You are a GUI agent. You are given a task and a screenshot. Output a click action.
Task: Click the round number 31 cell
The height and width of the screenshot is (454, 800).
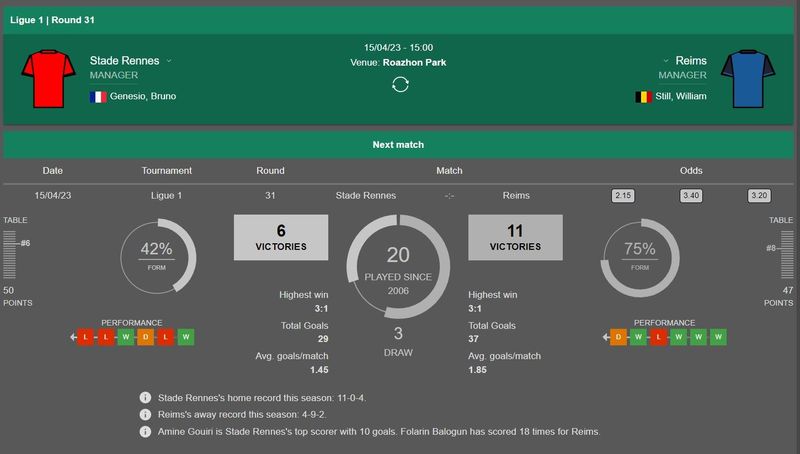(270, 195)
